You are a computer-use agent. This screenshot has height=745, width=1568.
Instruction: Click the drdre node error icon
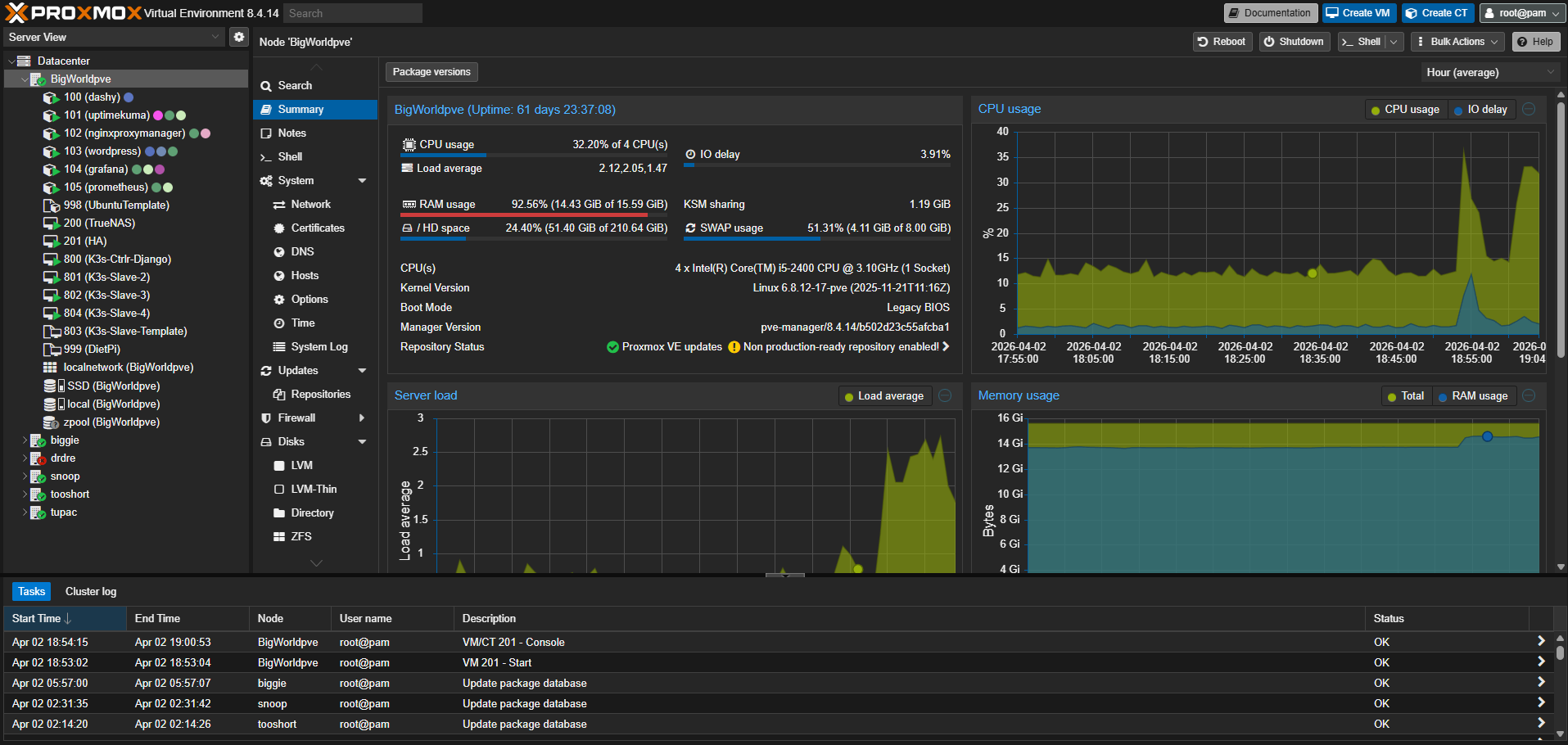tap(38, 458)
